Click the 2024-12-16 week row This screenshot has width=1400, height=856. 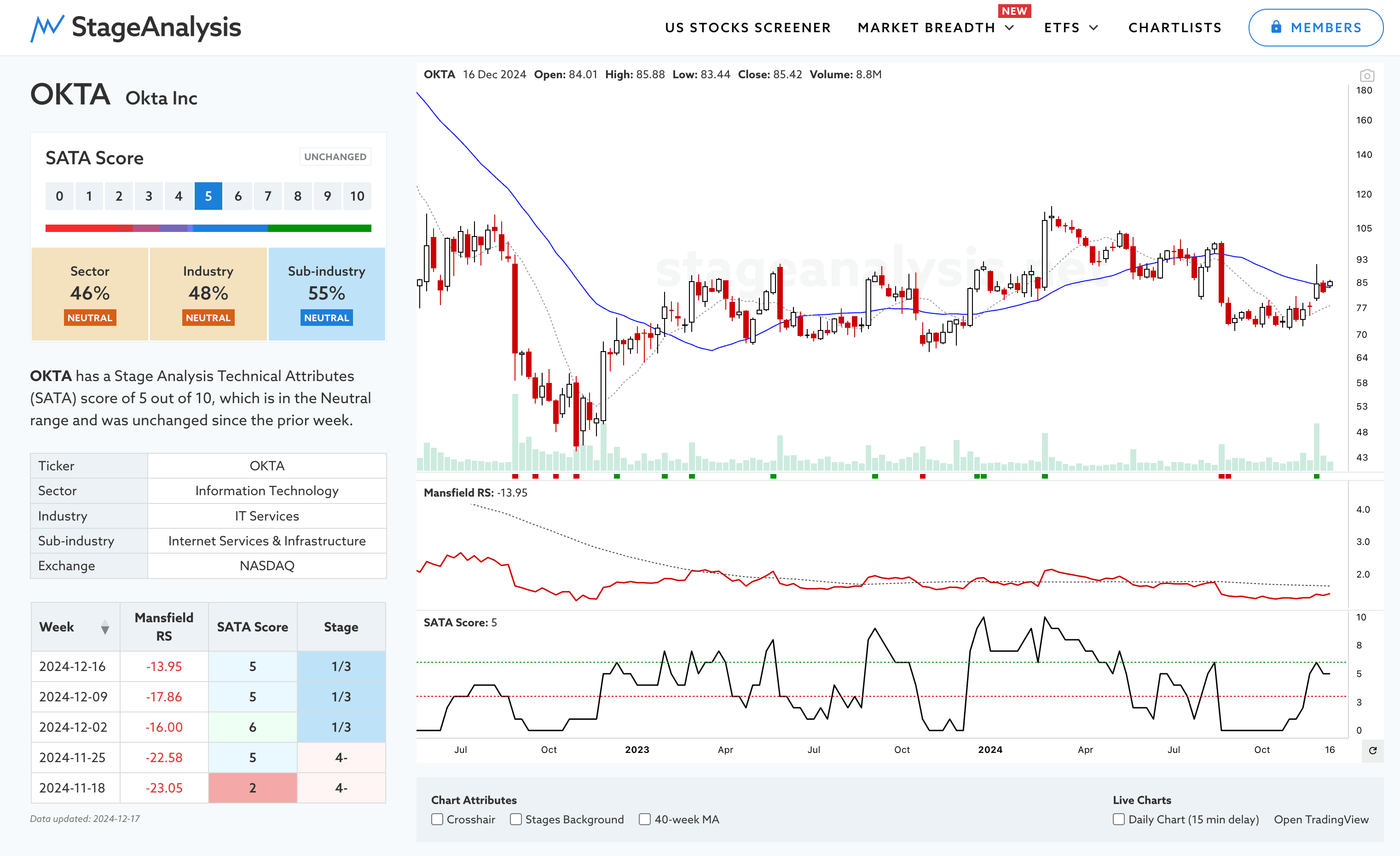point(208,666)
